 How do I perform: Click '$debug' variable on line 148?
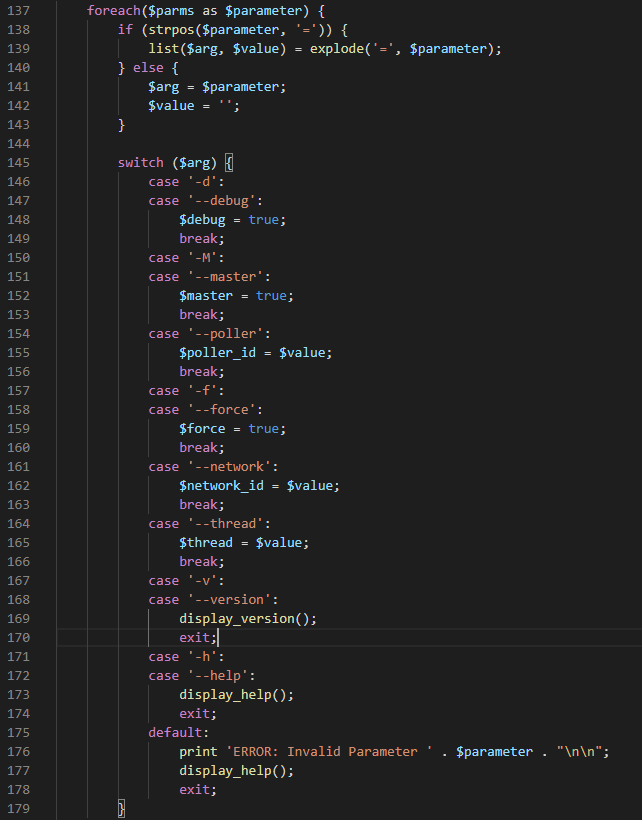tap(202, 220)
